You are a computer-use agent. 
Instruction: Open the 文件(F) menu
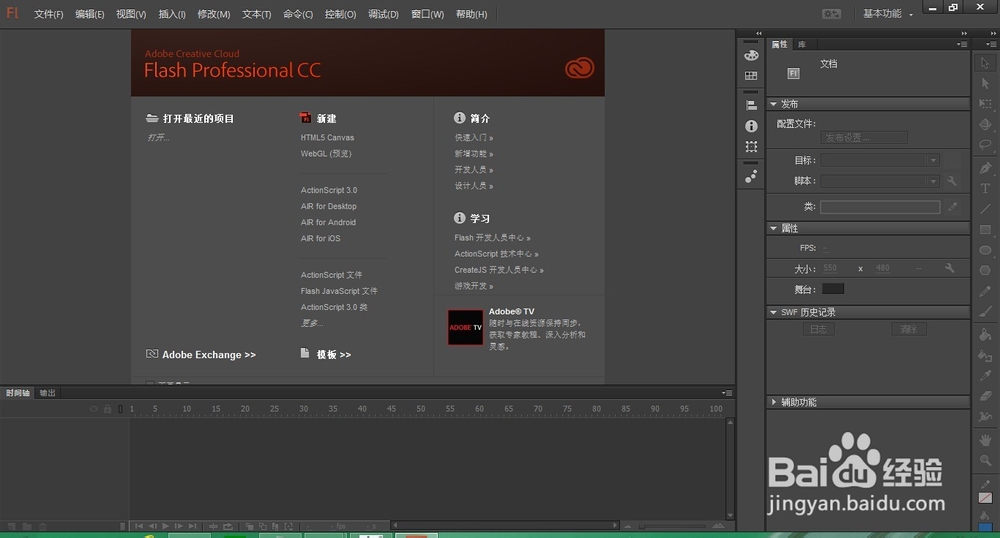click(x=48, y=14)
